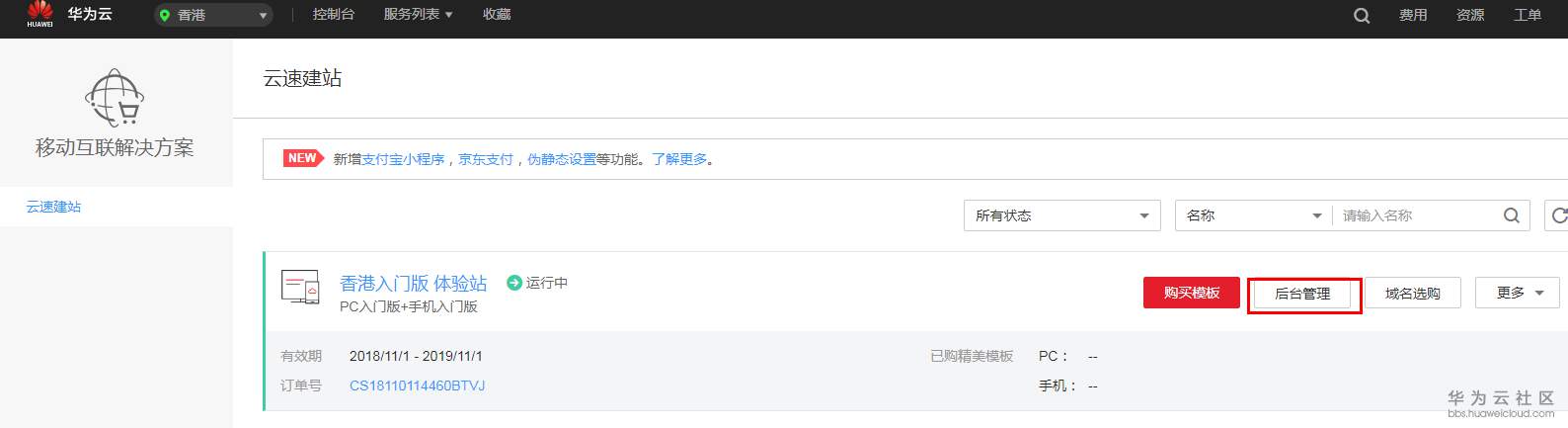
Task: Click the 运行中 status text
Action: [547, 283]
